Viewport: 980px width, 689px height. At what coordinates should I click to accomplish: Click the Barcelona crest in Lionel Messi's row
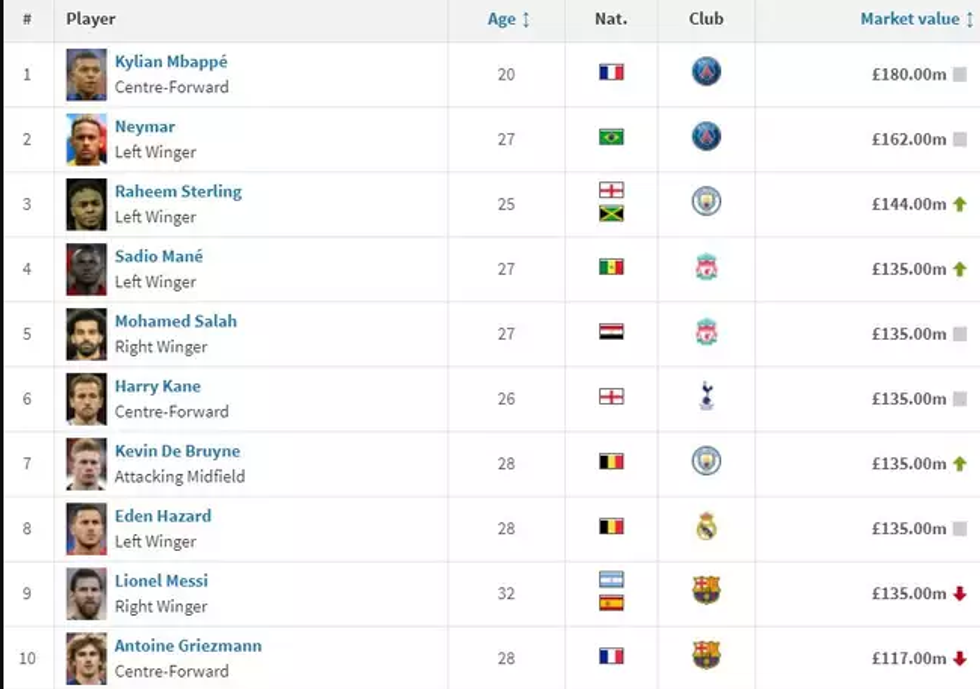[706, 591]
